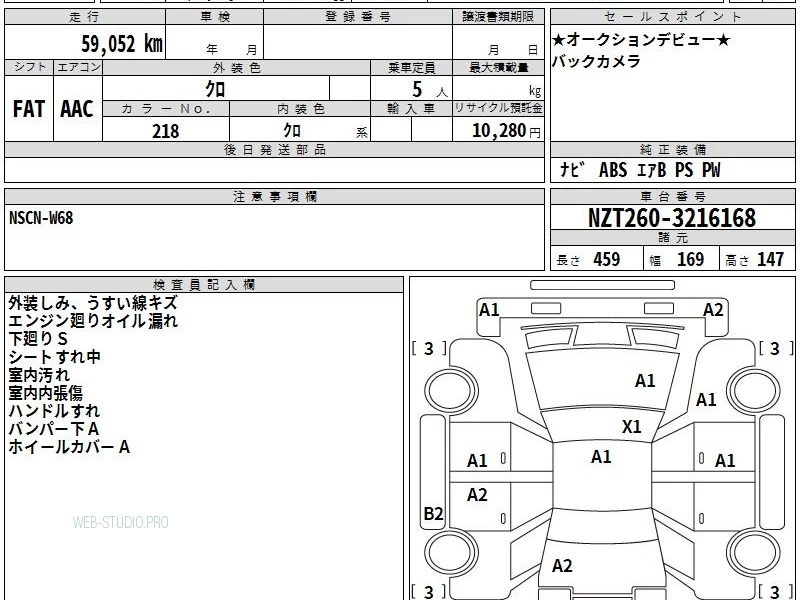Click the セールスポイント header
This screenshot has width=800, height=600.
pos(672,17)
